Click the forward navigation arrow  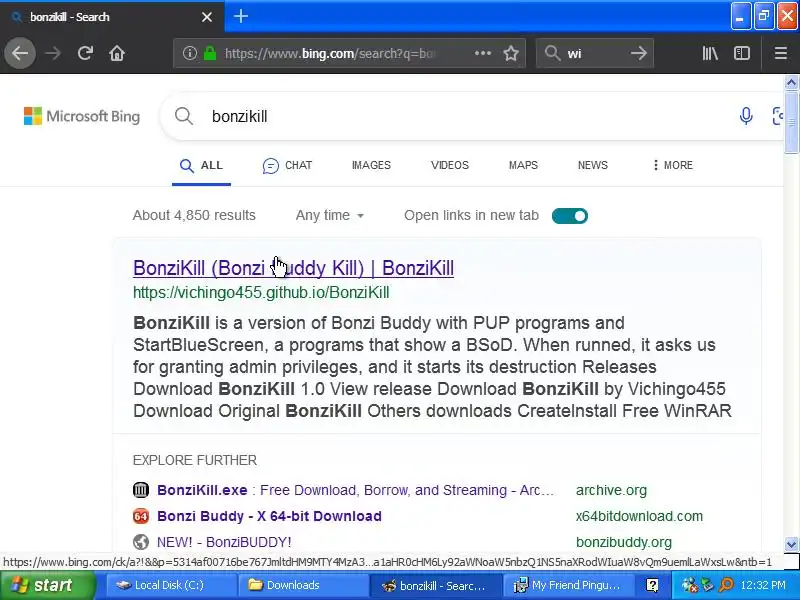(53, 53)
